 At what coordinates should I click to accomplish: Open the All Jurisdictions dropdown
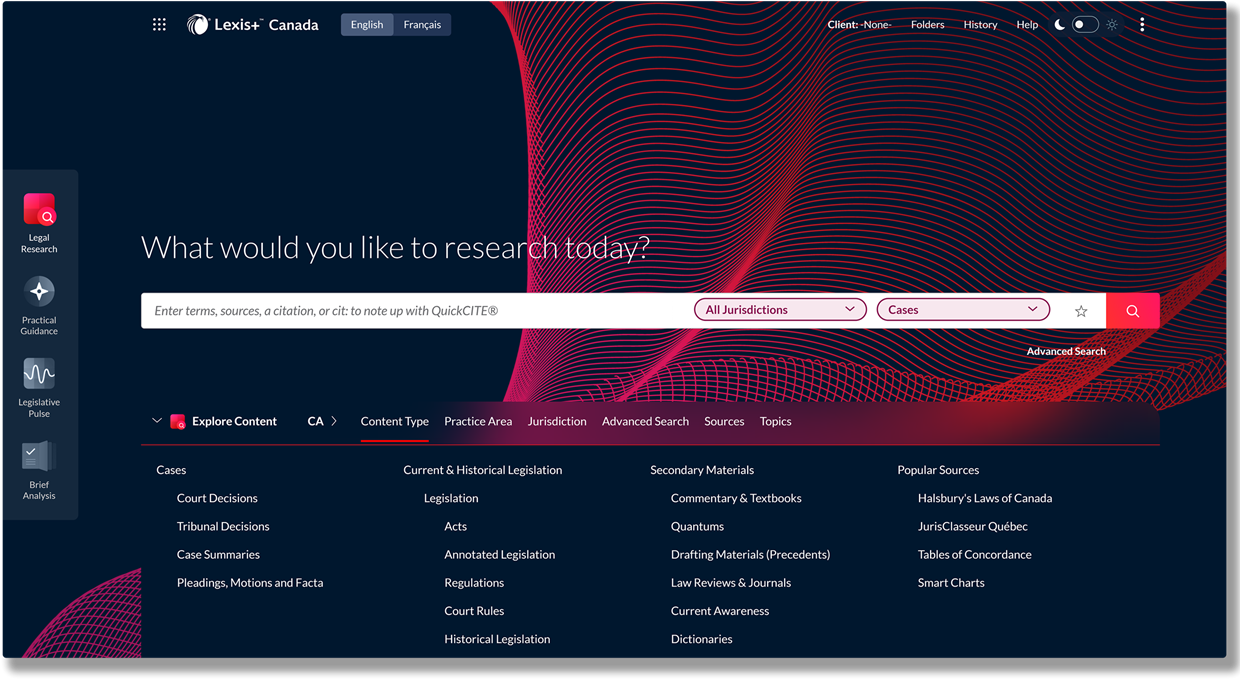point(780,310)
